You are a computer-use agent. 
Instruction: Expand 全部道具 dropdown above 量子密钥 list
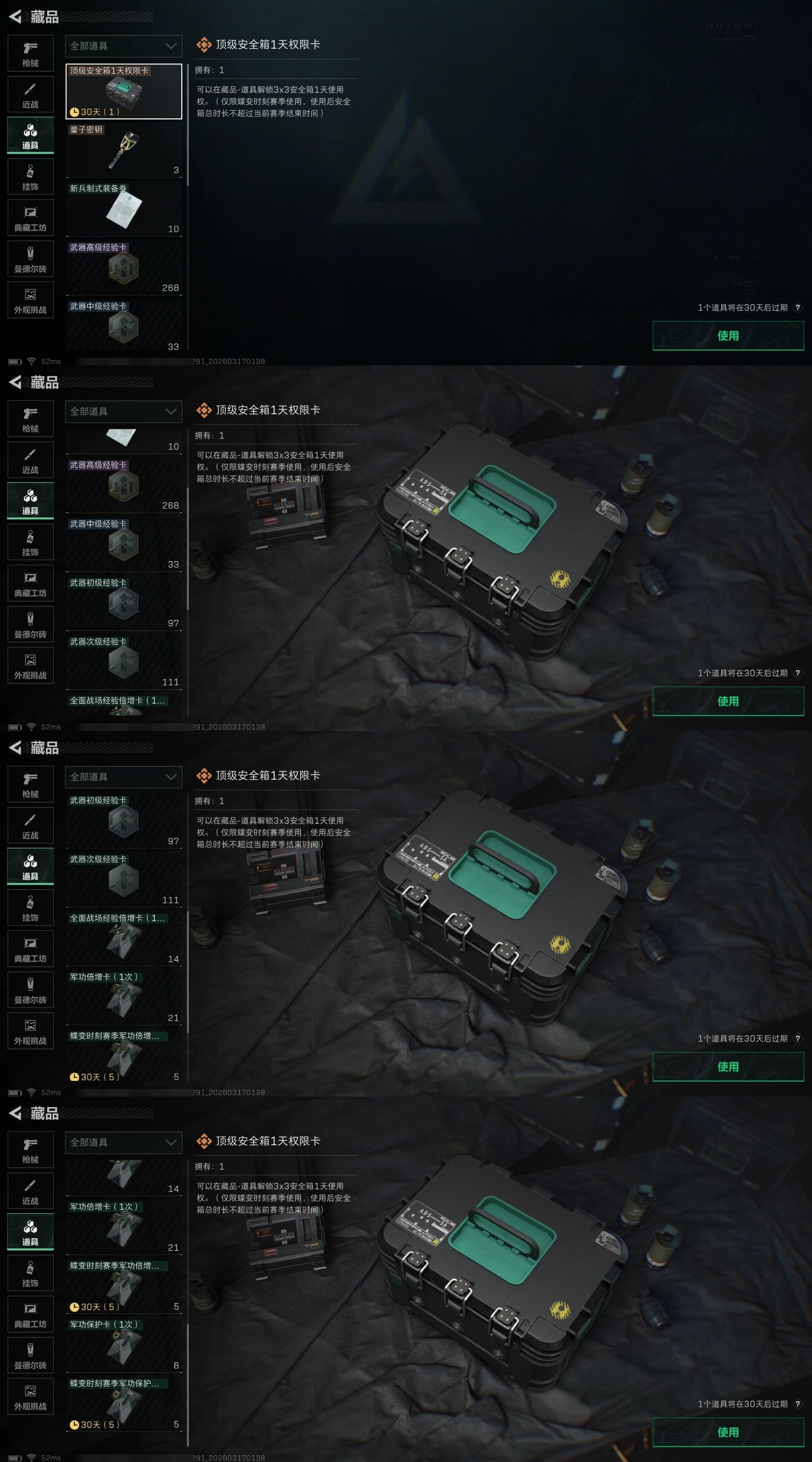click(124, 46)
